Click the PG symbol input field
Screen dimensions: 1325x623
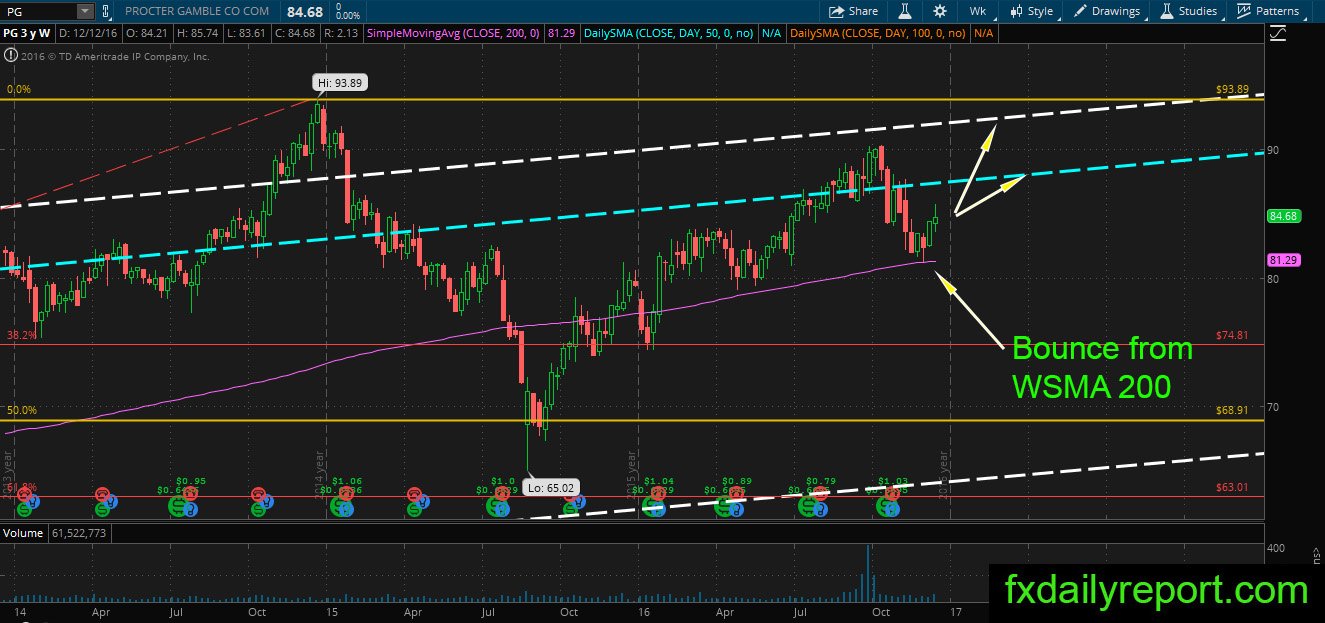pos(38,11)
